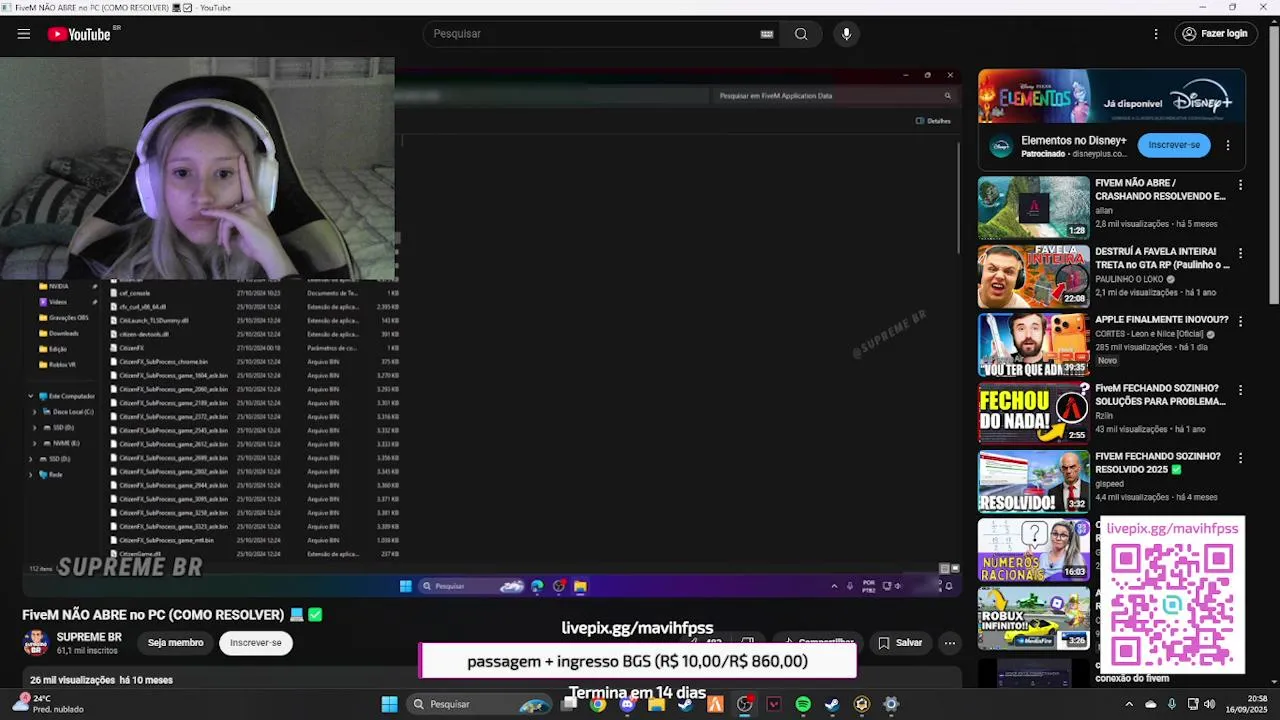Open the on-screen keyboard in search box
This screenshot has height=720, width=1280.
pos(767,34)
